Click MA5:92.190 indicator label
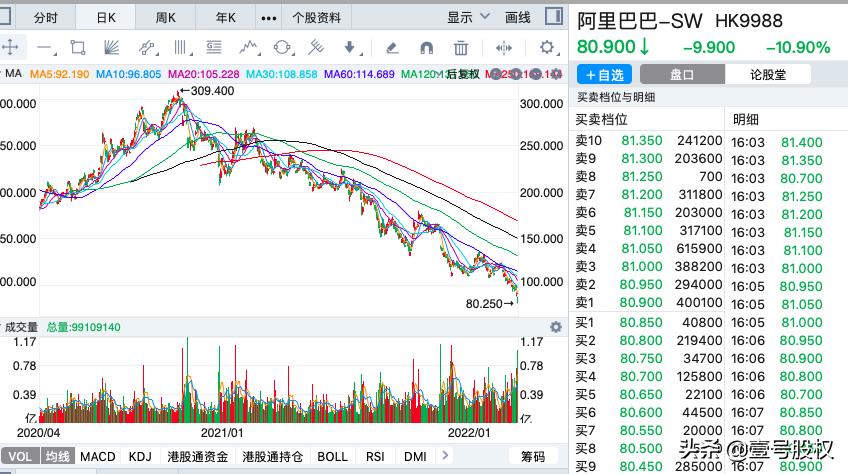This screenshot has width=848, height=474. [x=59, y=74]
